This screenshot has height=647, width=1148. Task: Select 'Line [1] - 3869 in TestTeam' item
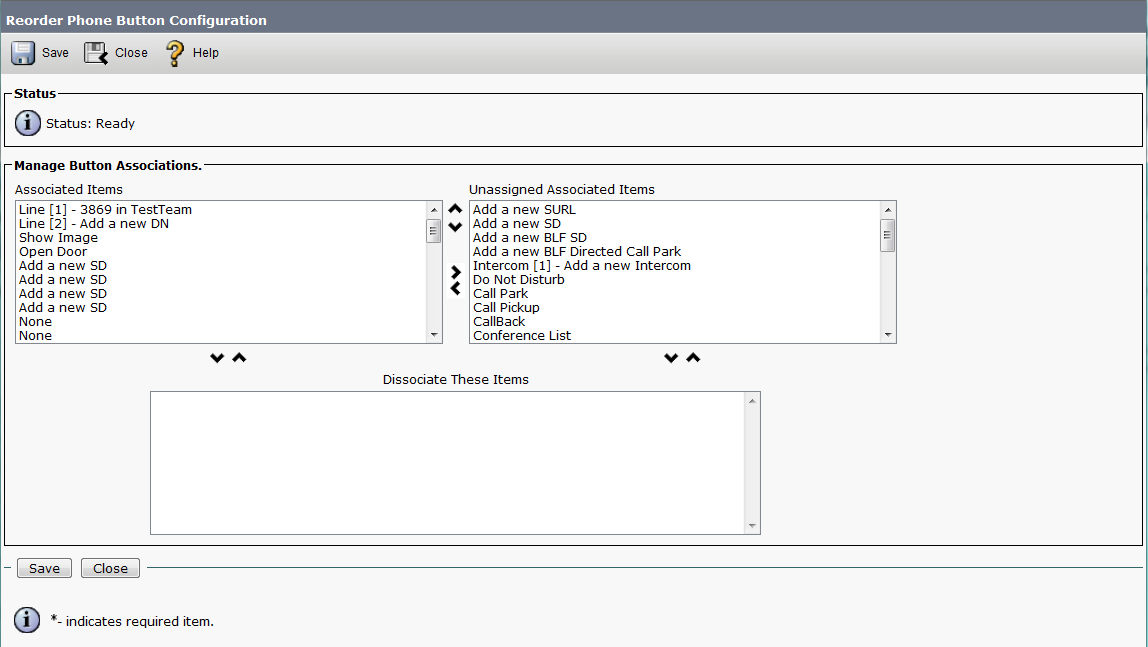[105, 210]
